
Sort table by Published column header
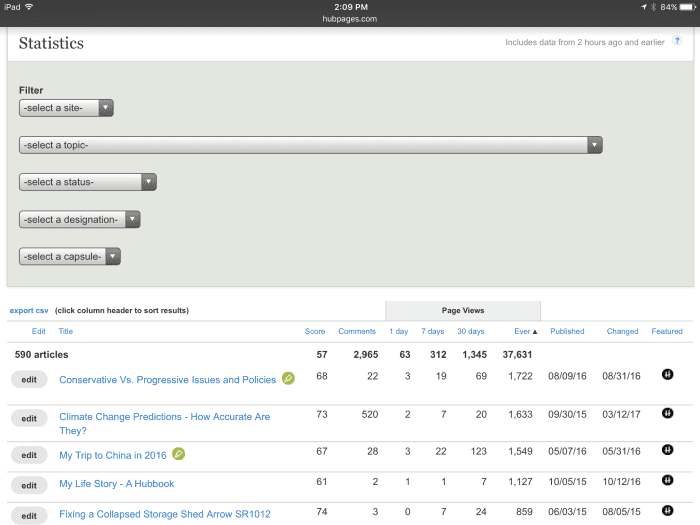pos(567,331)
